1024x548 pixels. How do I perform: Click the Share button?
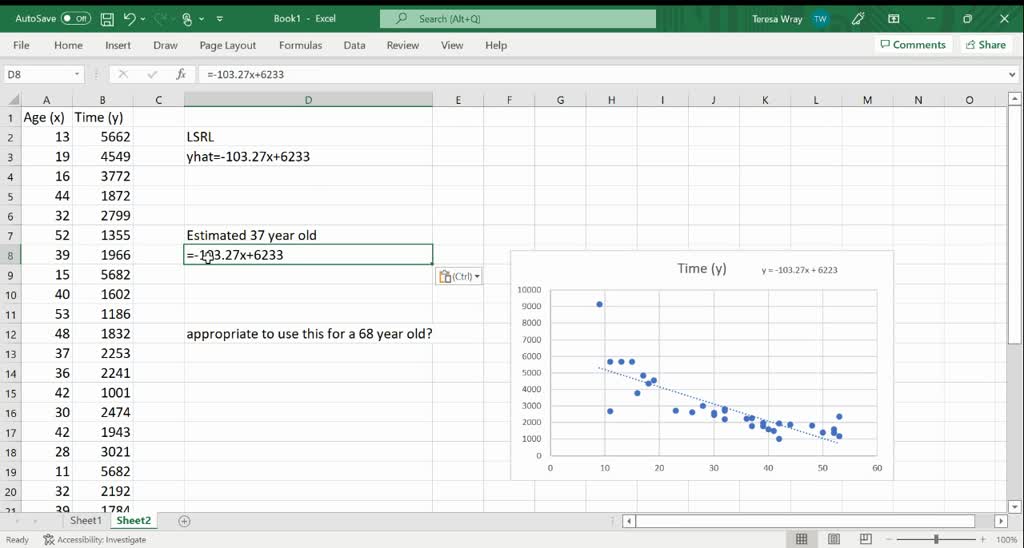pyautogui.click(x=985, y=45)
